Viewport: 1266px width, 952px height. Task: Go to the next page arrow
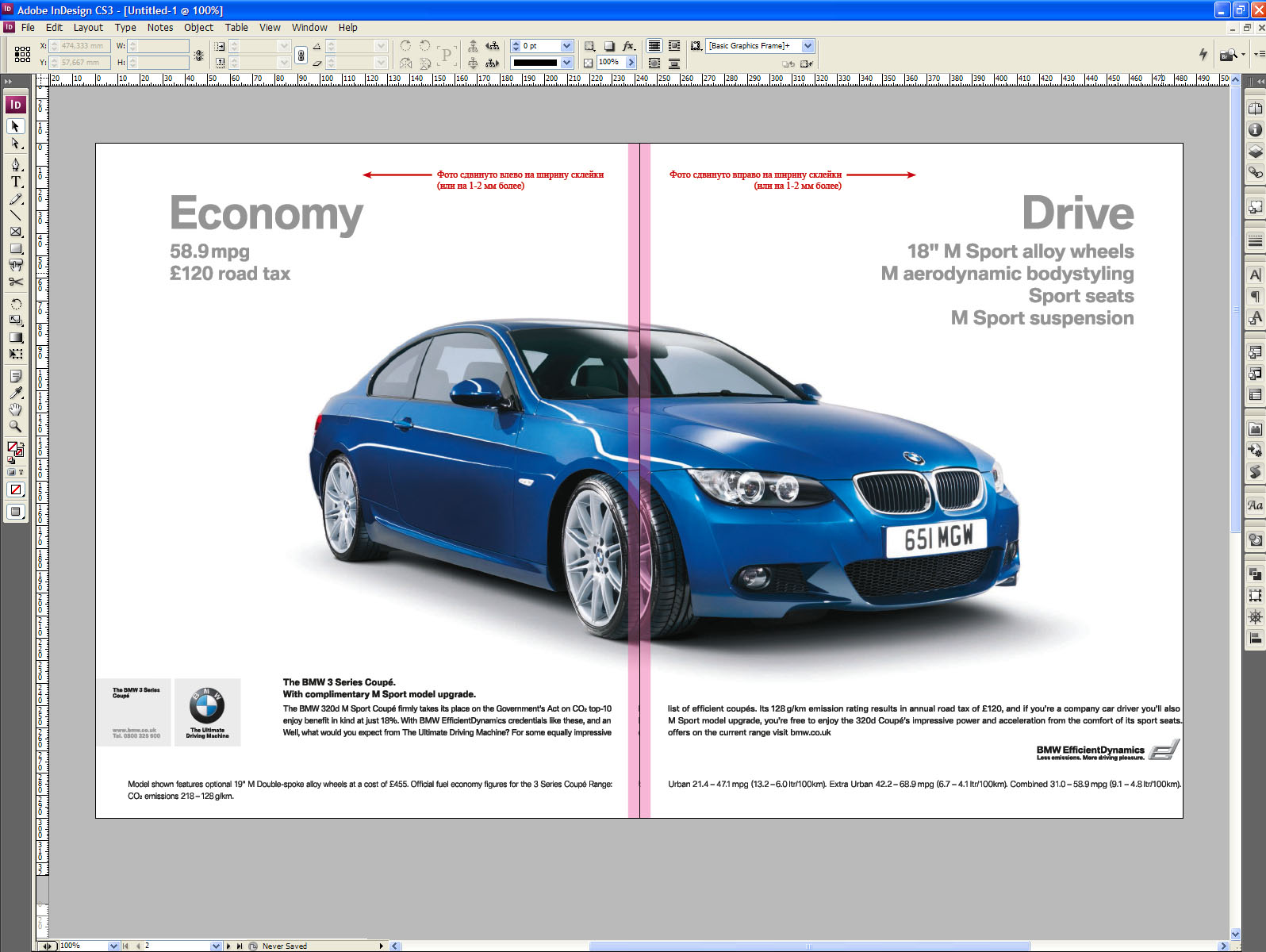[x=228, y=946]
